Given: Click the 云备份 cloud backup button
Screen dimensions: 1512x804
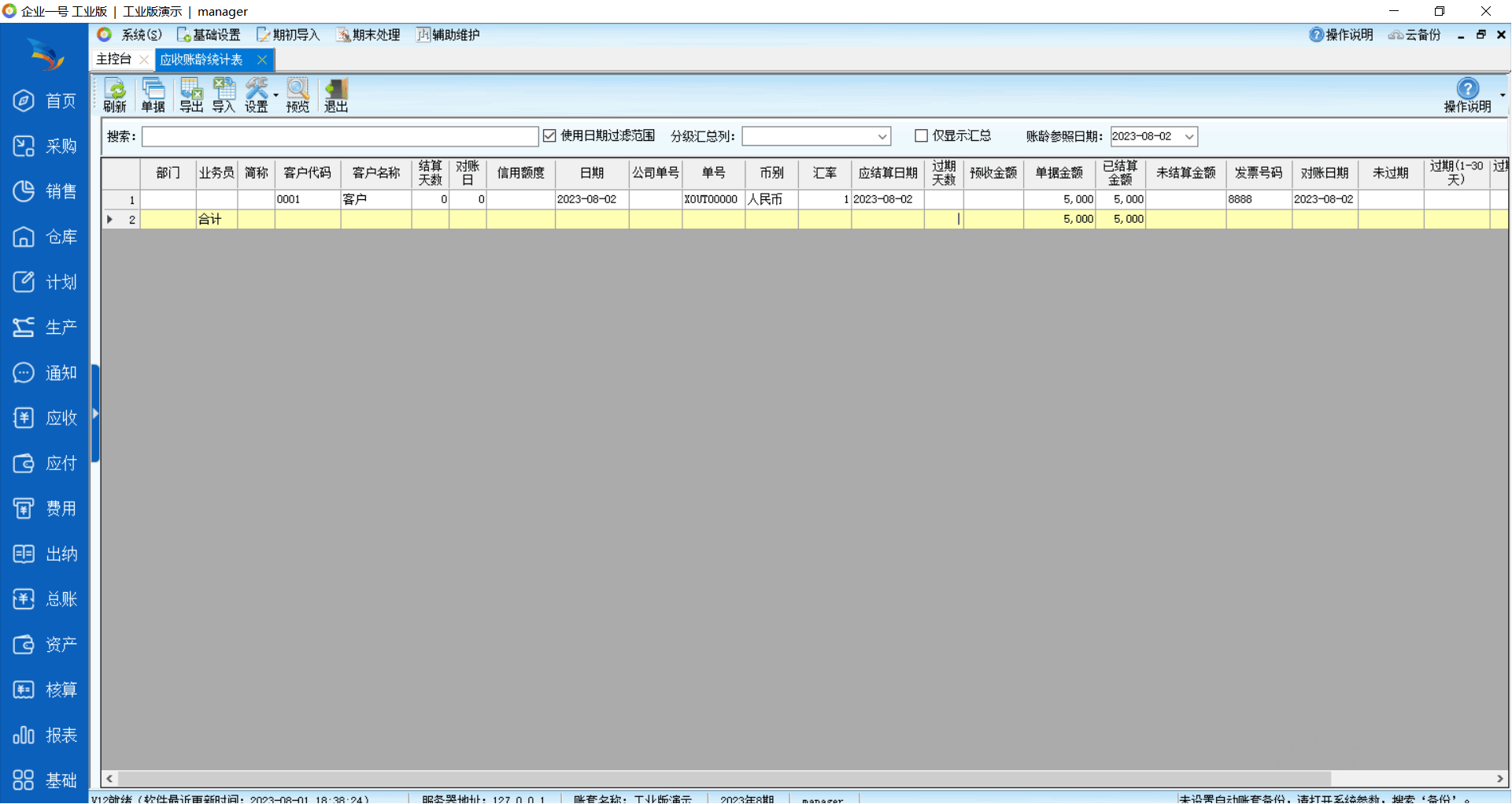Looking at the screenshot, I should coord(1414,35).
